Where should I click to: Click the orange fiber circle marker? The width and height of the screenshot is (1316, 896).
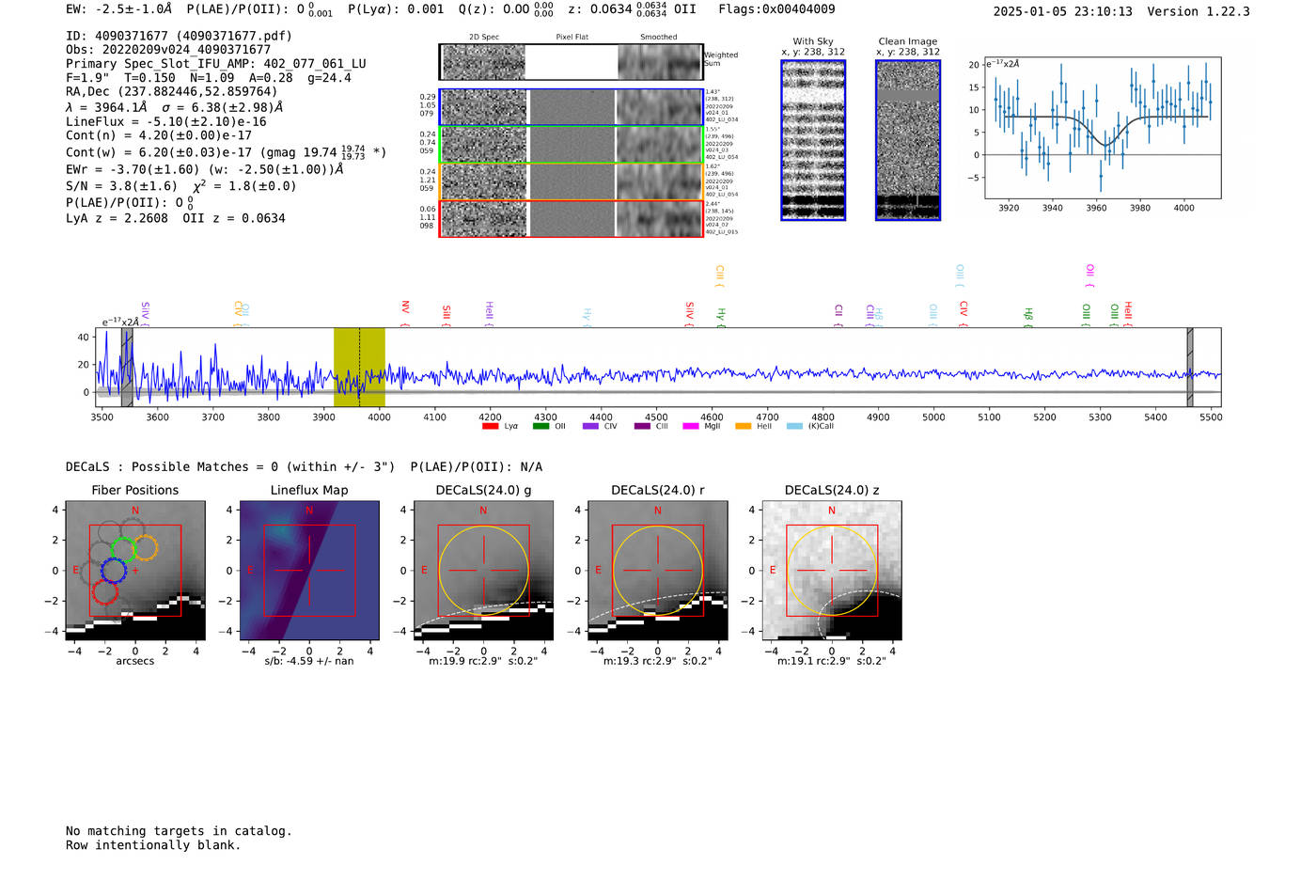click(x=145, y=547)
